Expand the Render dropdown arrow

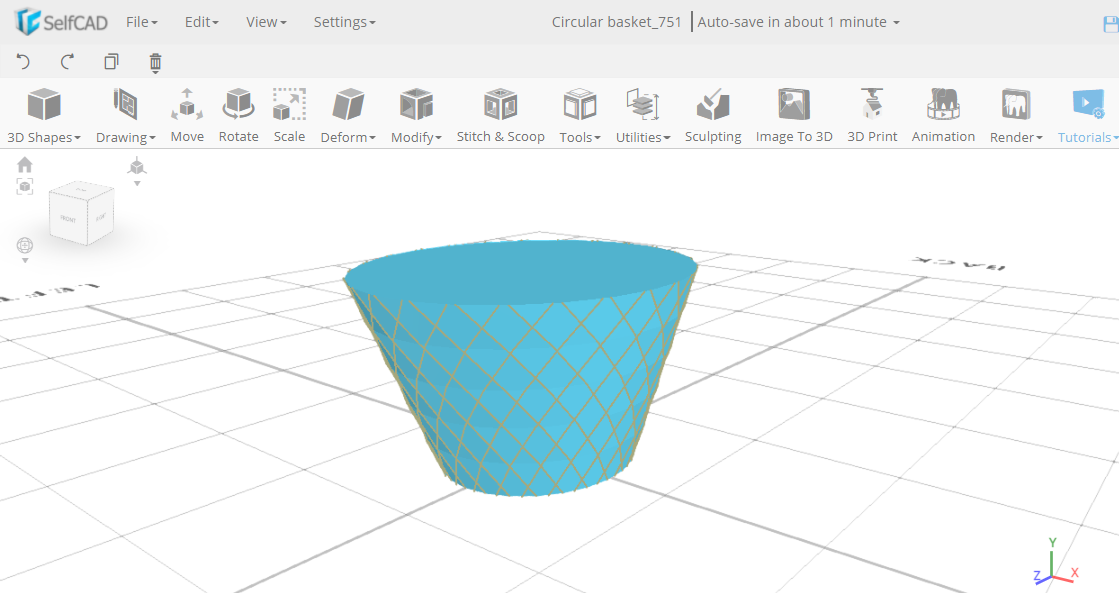[1039, 138]
